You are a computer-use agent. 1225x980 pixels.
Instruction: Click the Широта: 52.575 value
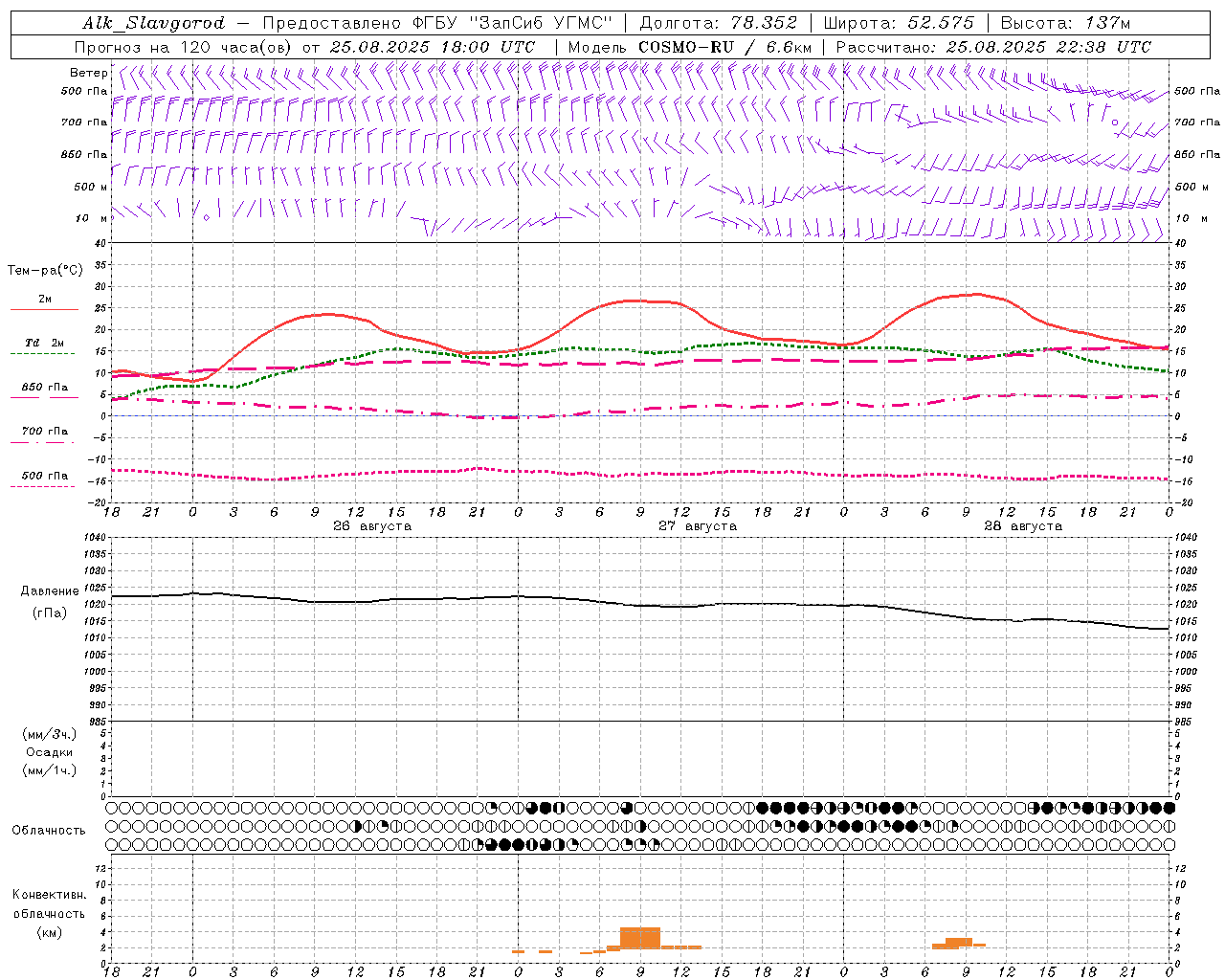[900, 23]
